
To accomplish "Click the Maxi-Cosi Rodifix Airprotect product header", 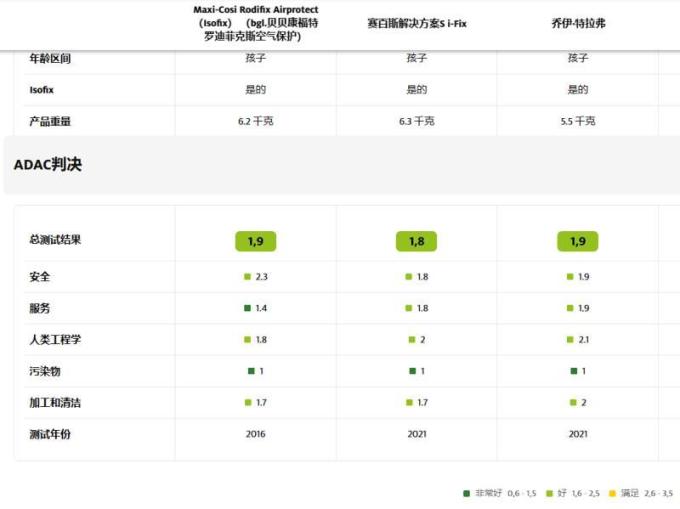I will click(255, 23).
